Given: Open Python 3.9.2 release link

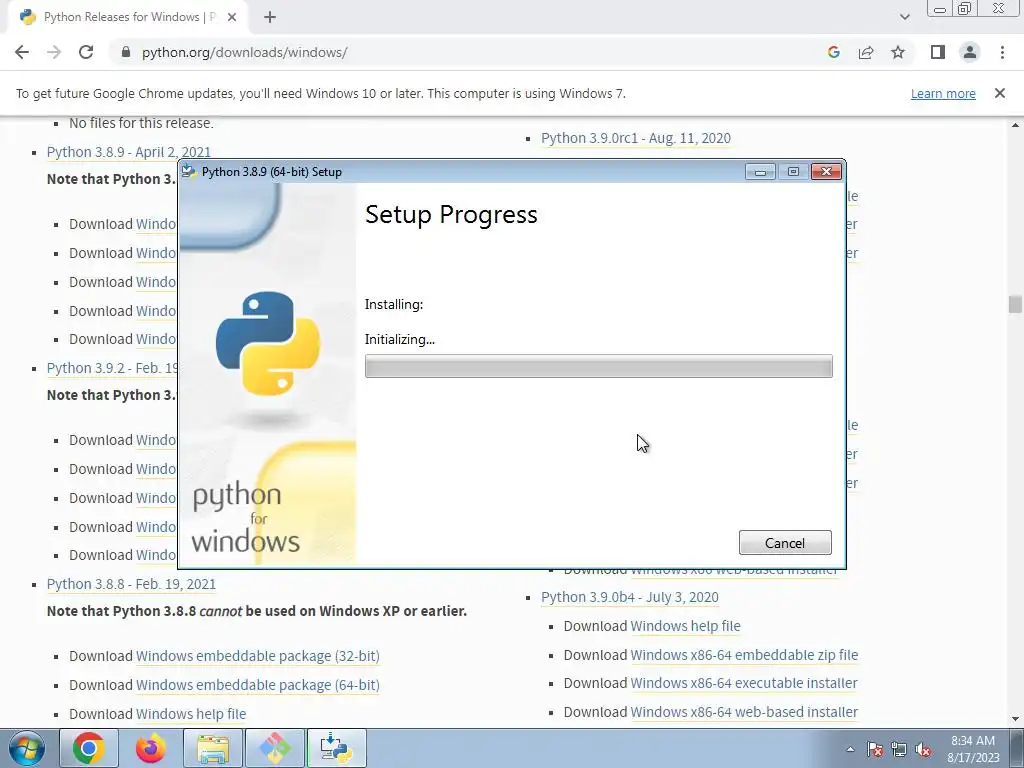Looking at the screenshot, I should 112,368.
